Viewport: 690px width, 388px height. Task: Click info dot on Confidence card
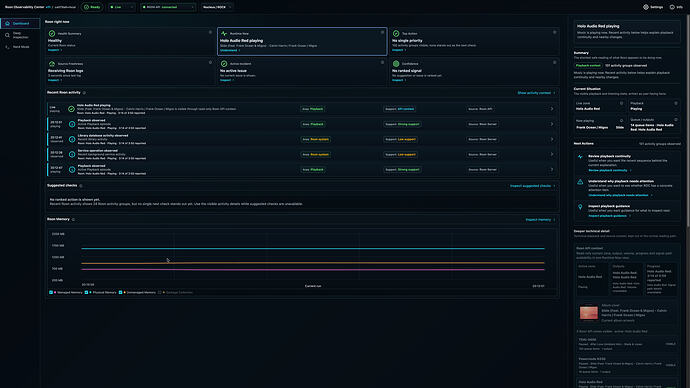pyautogui.click(x=554, y=62)
